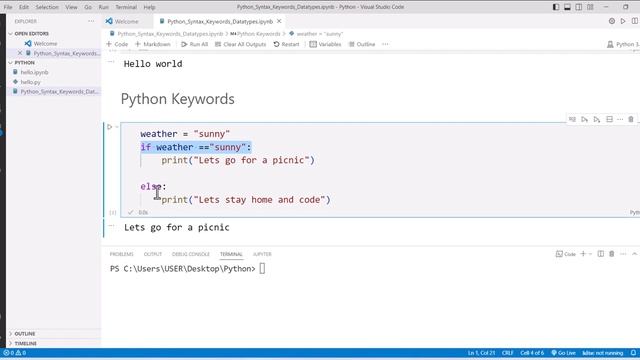
Task: Toggle primary sidebar layout icon in title bar
Action: click(x=556, y=7)
